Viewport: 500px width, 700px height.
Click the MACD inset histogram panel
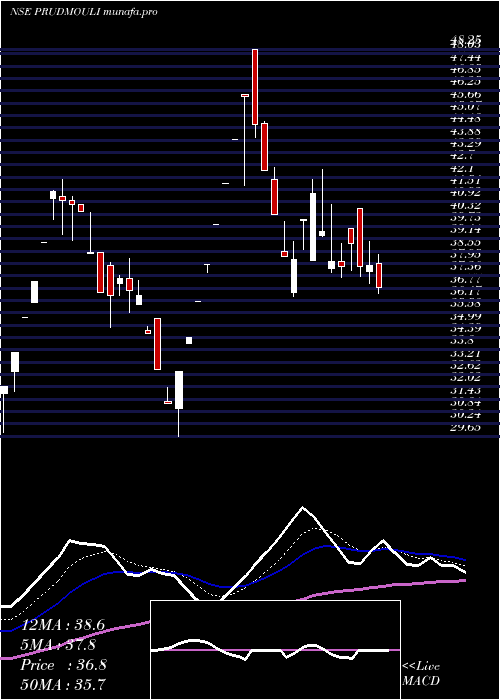click(x=275, y=650)
